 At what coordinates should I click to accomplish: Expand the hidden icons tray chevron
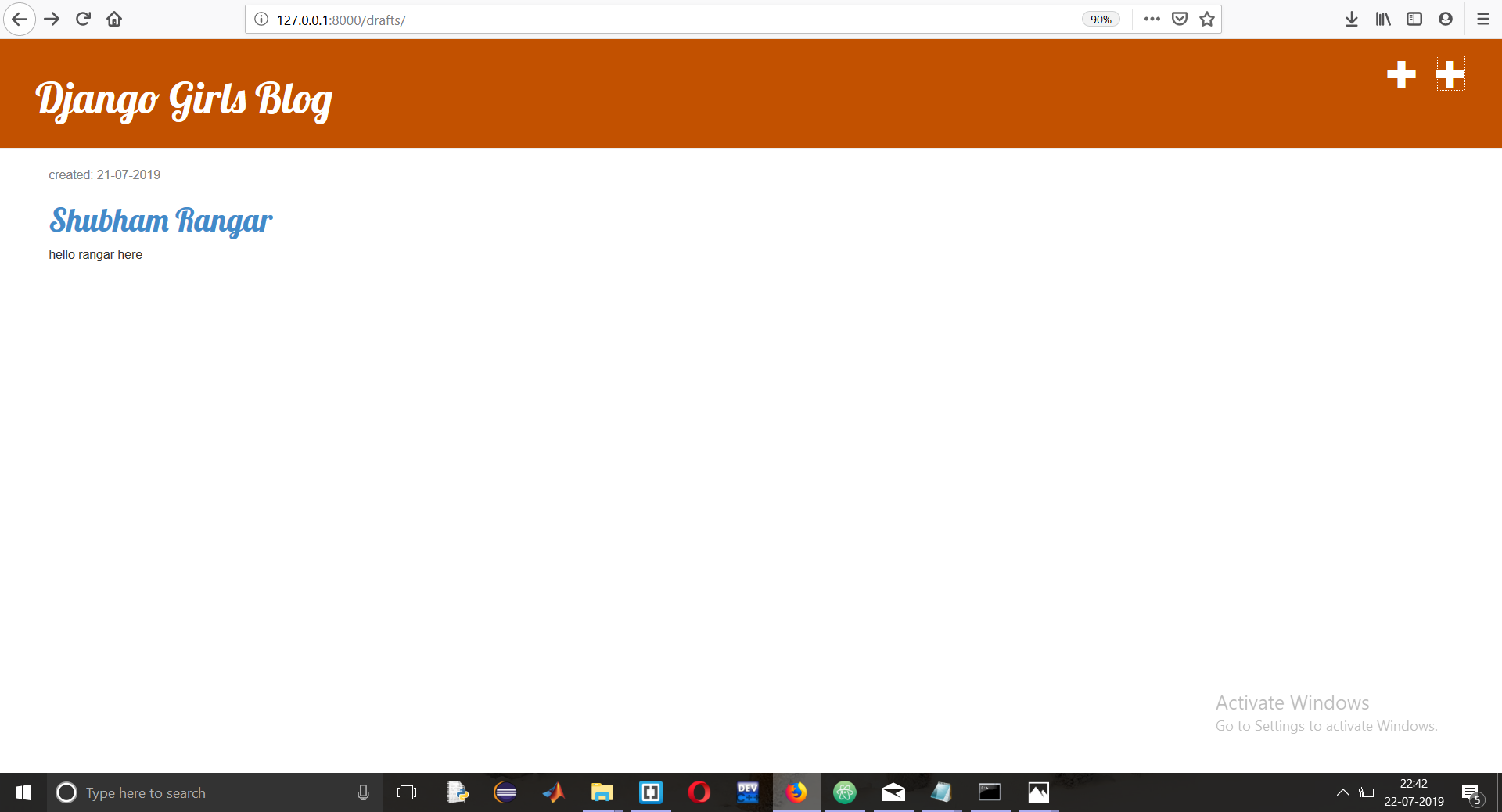(1343, 792)
